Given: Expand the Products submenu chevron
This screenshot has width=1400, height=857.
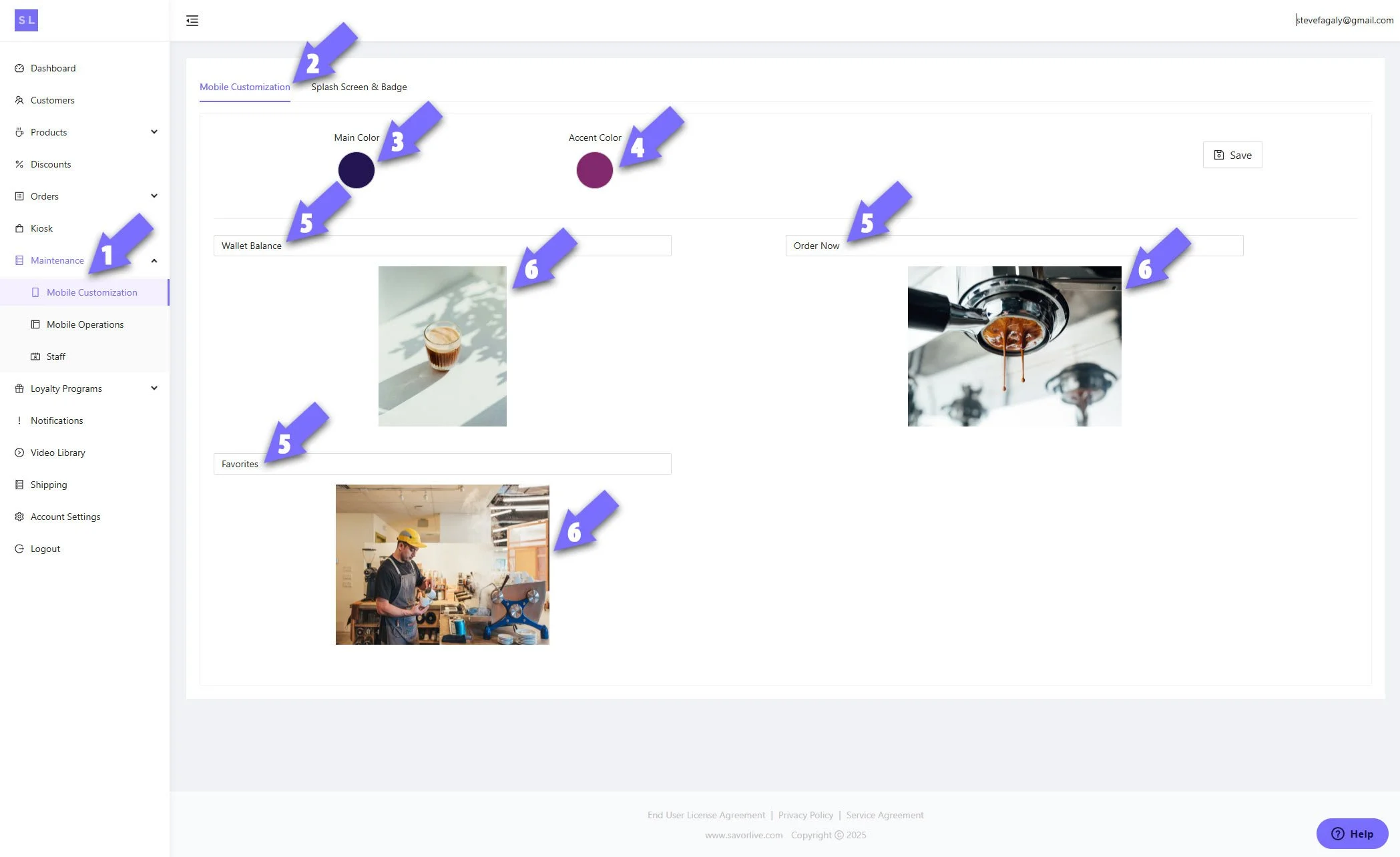Looking at the screenshot, I should coord(154,132).
